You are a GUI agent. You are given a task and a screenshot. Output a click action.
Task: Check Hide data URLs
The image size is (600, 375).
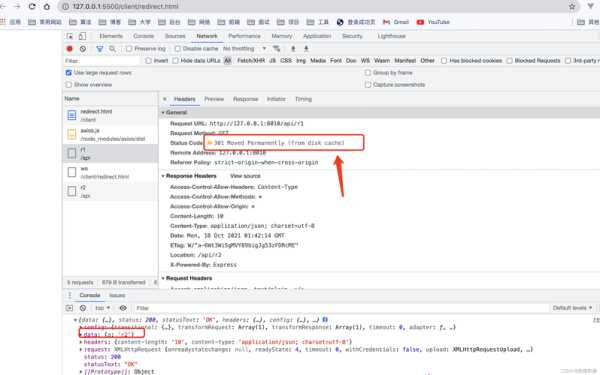pyautogui.click(x=175, y=61)
